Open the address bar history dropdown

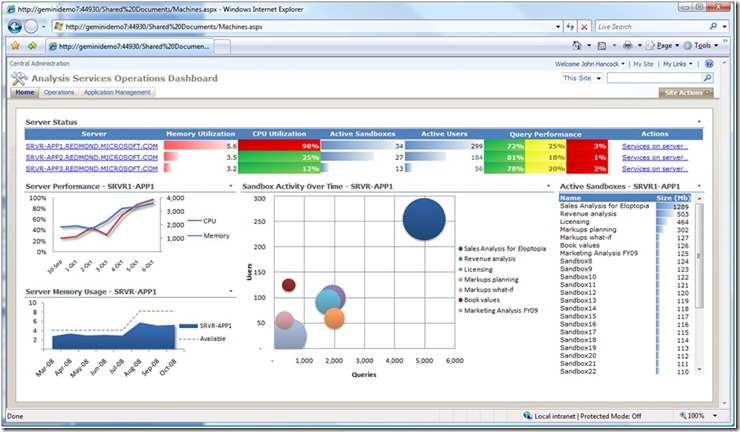(558, 27)
